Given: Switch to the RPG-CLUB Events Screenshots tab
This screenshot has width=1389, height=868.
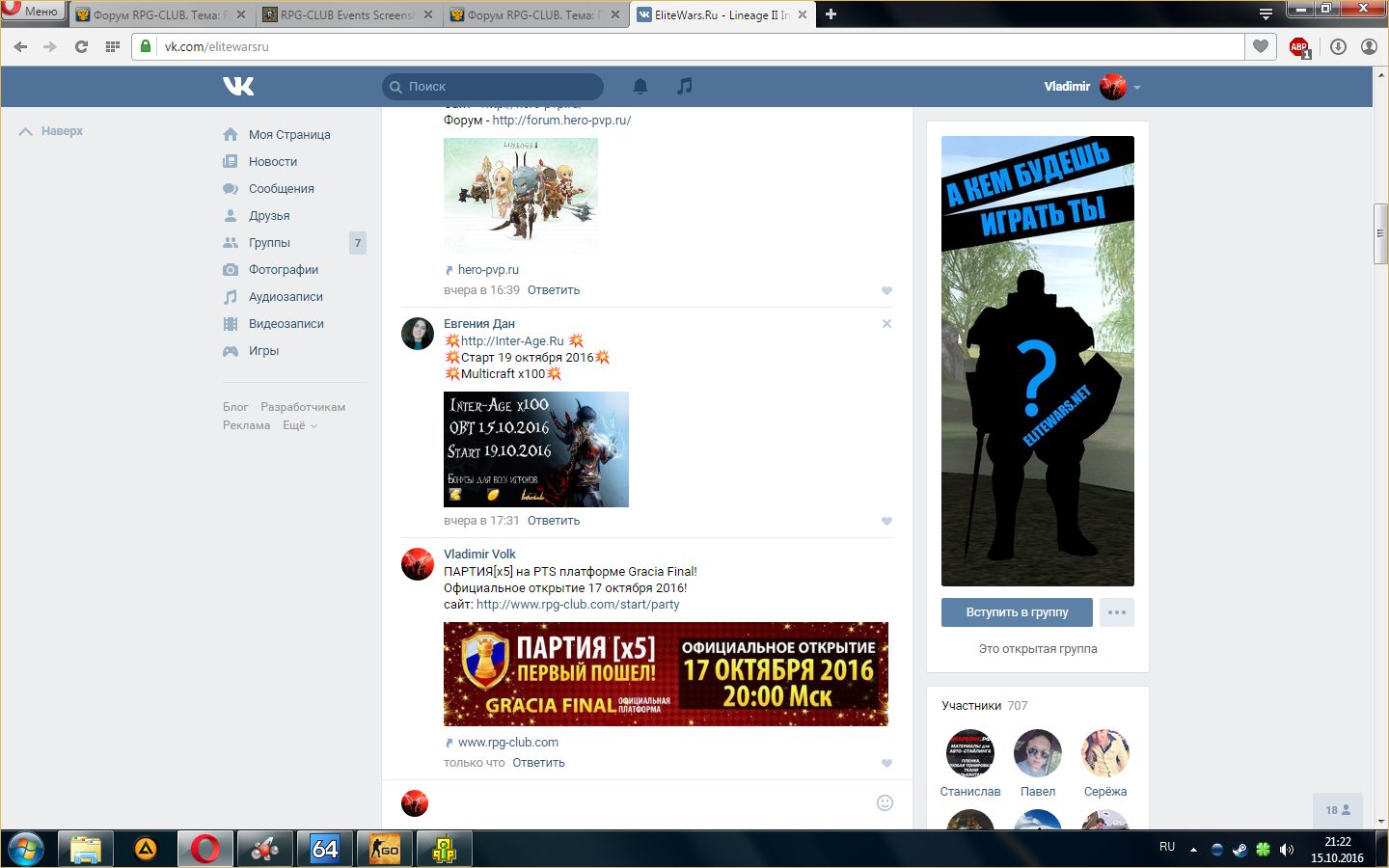Looking at the screenshot, I should tap(347, 15).
